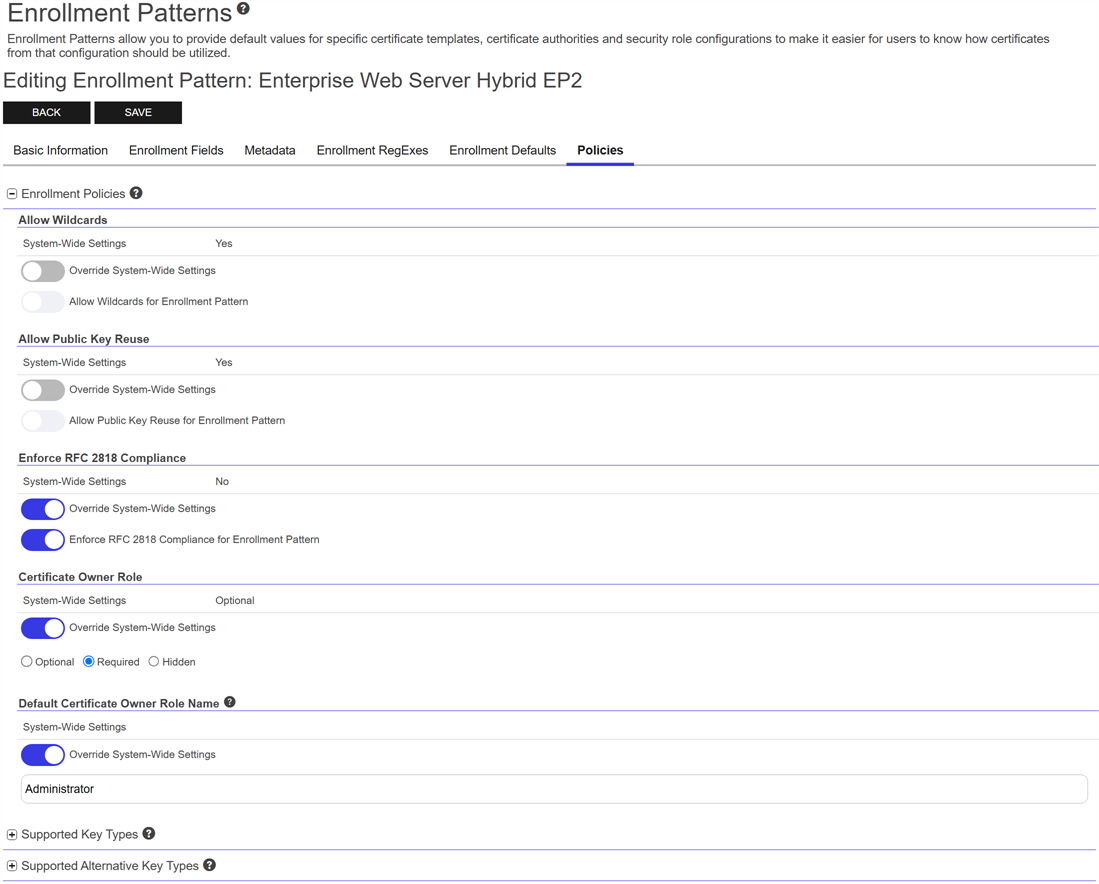Click the BACK button
The width and height of the screenshot is (1099, 884).
click(47, 112)
